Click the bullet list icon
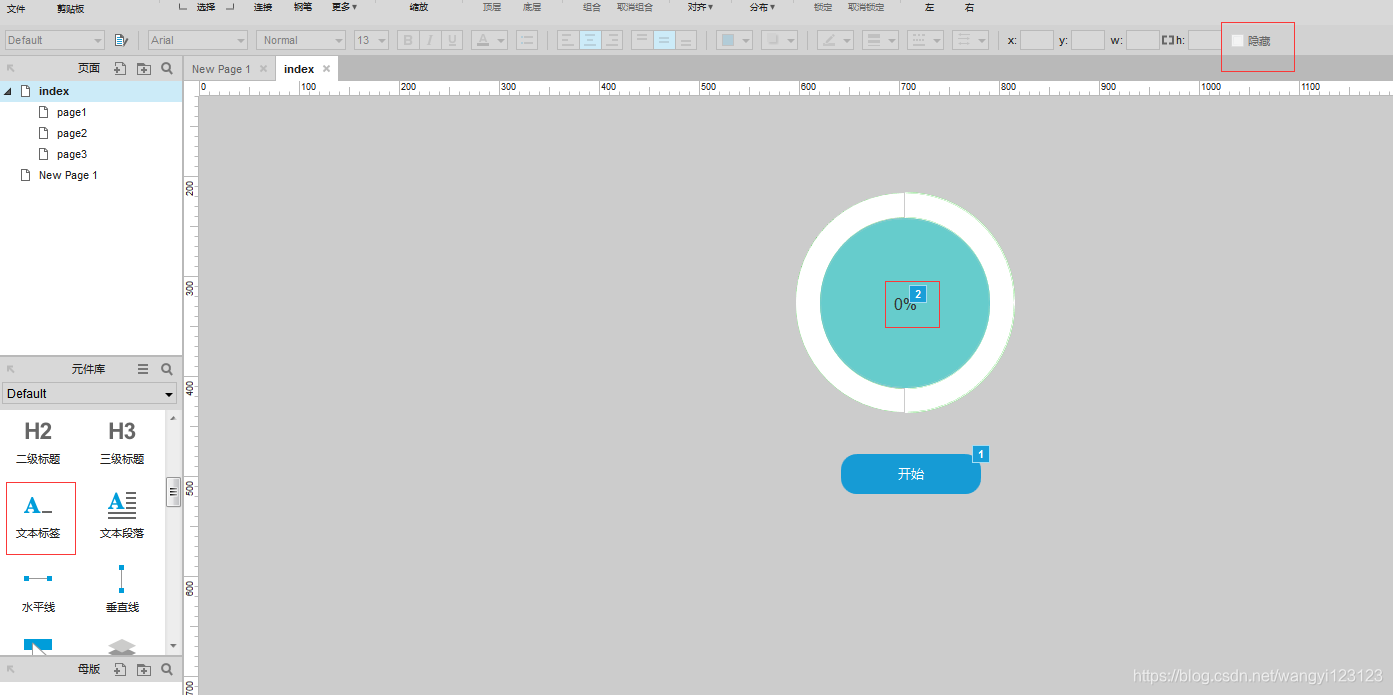Image resolution: width=1393 pixels, height=695 pixels. coord(526,40)
